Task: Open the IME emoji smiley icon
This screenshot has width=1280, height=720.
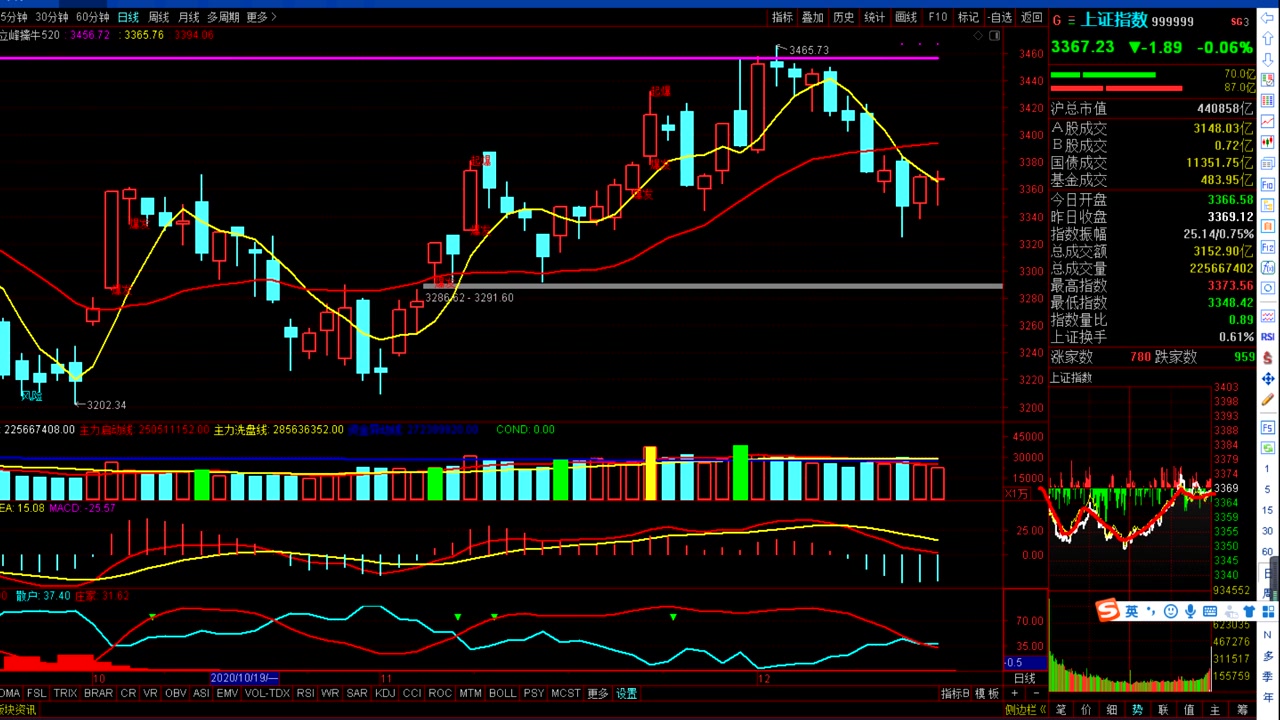Action: [x=1171, y=610]
